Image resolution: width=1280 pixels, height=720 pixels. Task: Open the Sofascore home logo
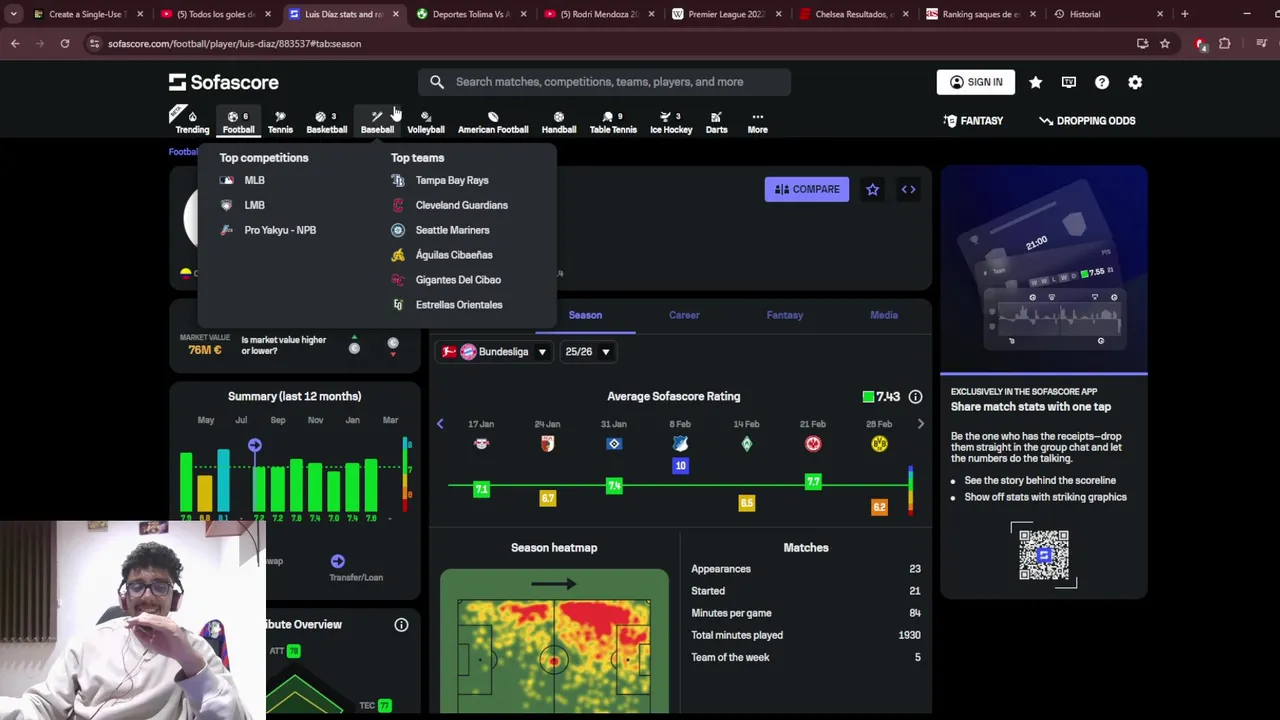(224, 82)
